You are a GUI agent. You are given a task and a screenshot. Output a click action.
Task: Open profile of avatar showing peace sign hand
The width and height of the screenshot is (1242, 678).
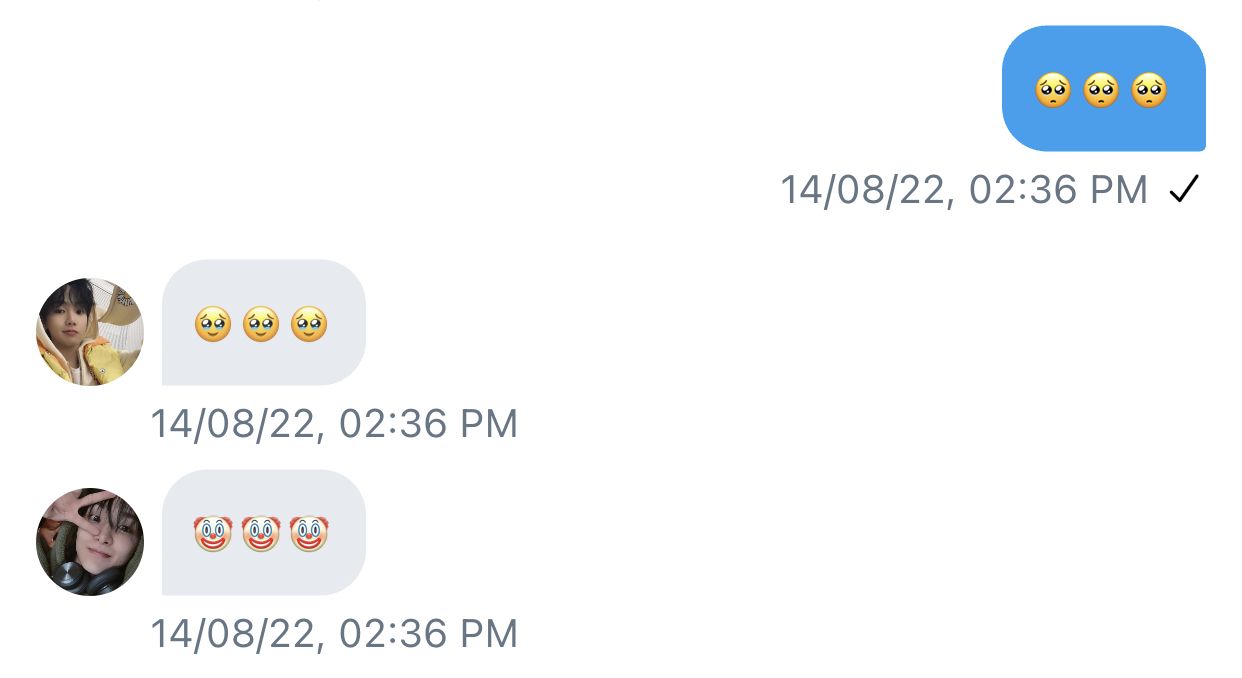point(90,542)
